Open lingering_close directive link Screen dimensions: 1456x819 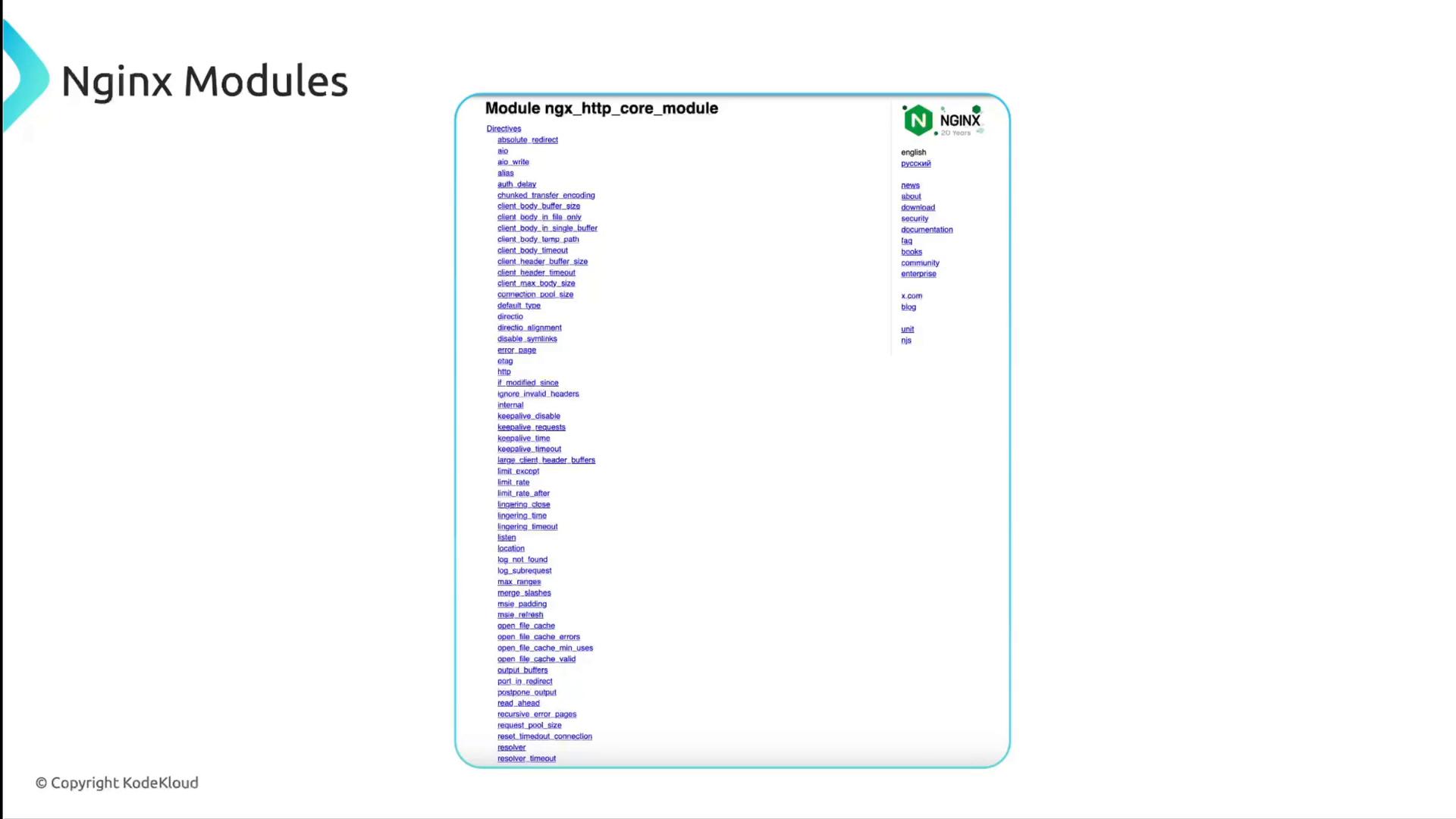coord(524,504)
